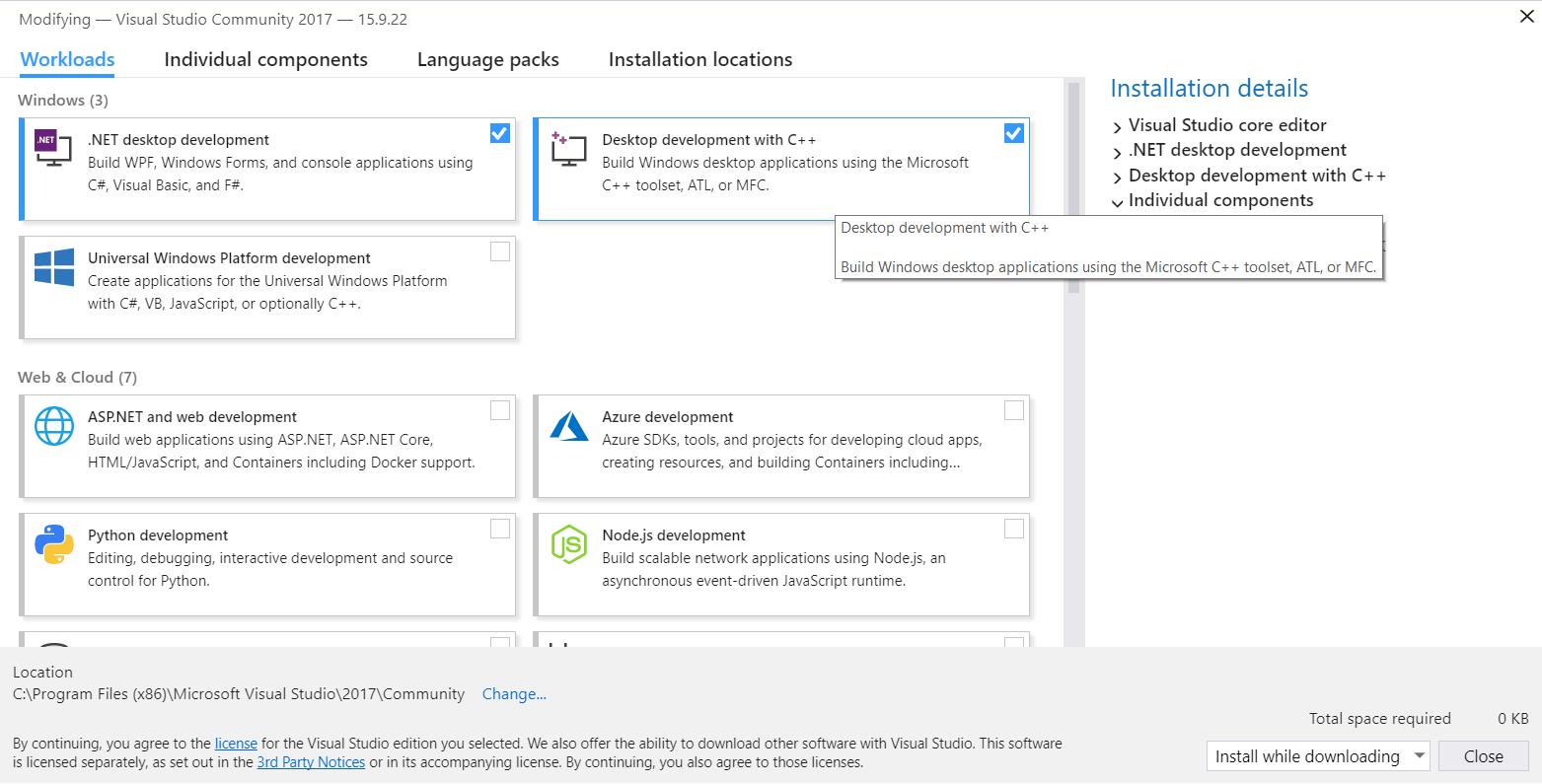
Task: Close the Modifying window with X
Action: pyautogui.click(x=1526, y=17)
